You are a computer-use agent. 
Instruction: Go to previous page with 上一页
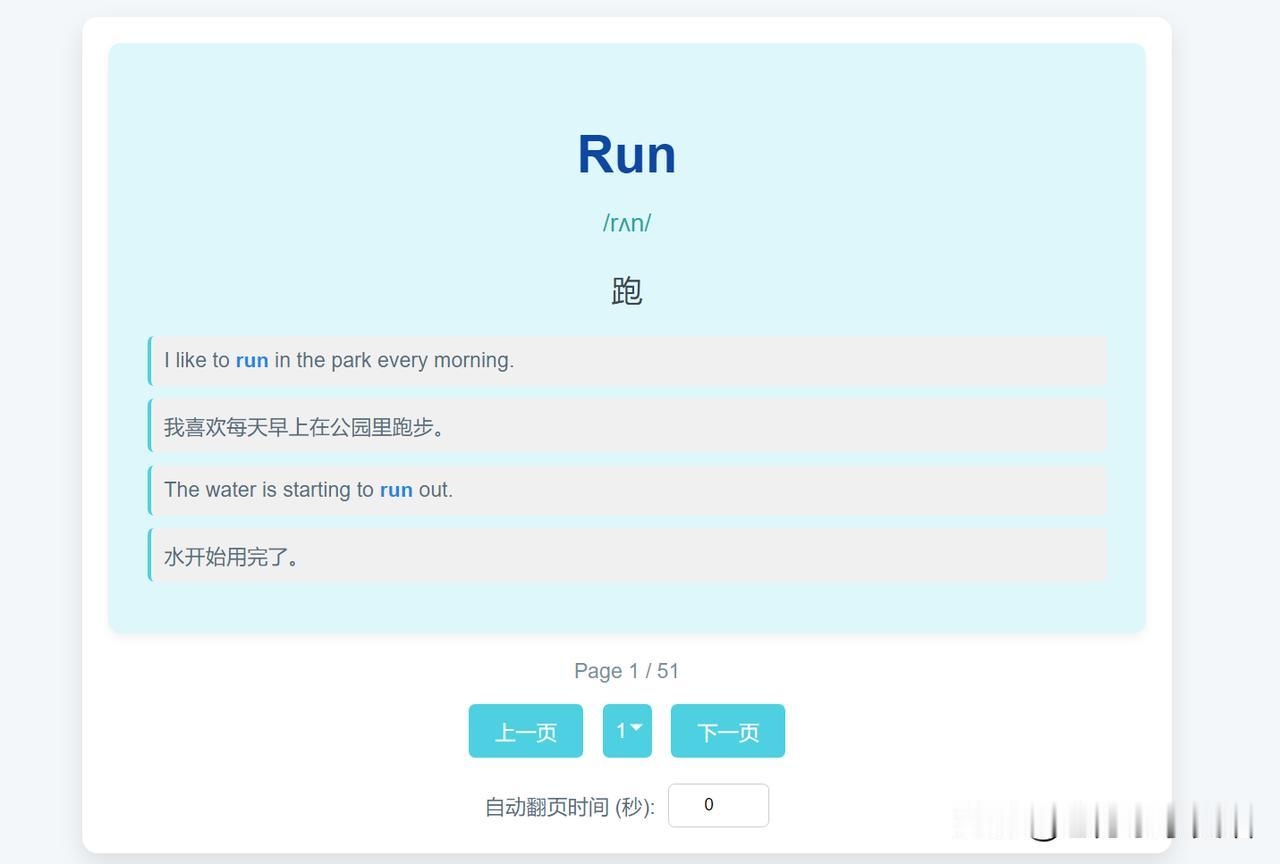525,731
